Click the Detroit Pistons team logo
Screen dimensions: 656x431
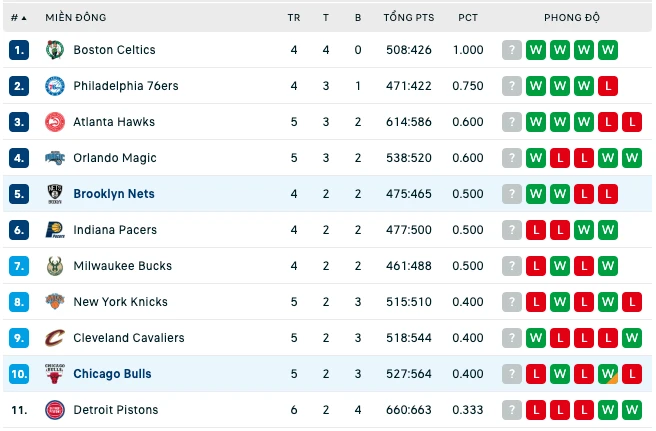coord(55,410)
